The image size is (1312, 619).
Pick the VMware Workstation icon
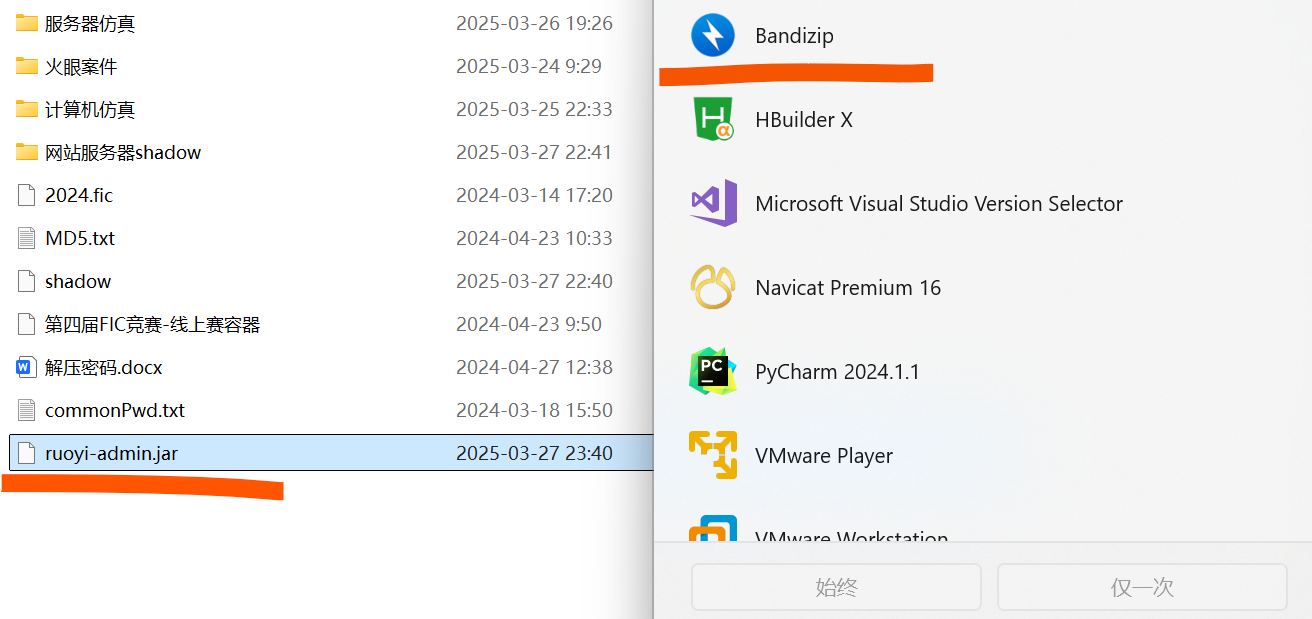pyautogui.click(x=713, y=528)
